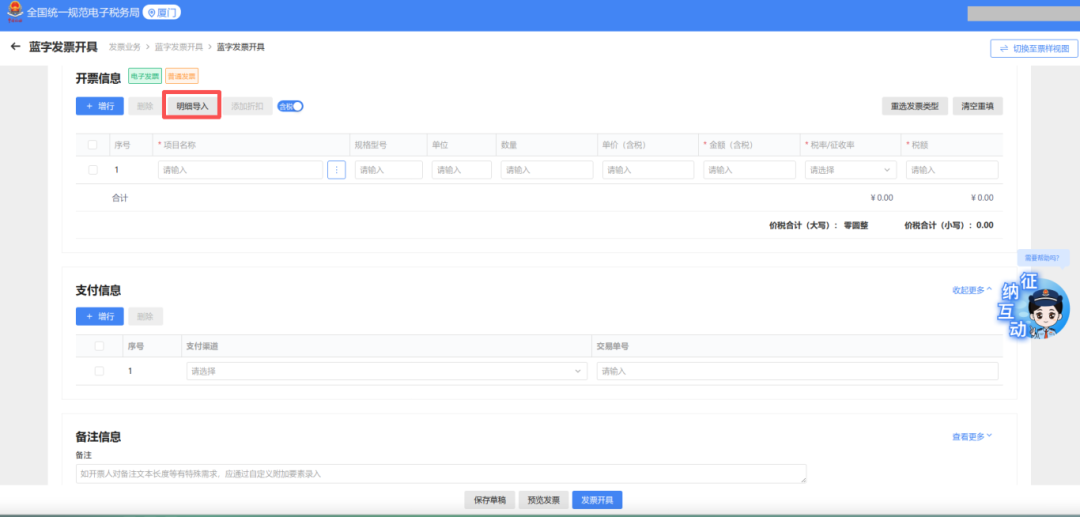This screenshot has width=1080, height=517.
Task: Click 发票业务 in the breadcrumb
Action: point(125,47)
